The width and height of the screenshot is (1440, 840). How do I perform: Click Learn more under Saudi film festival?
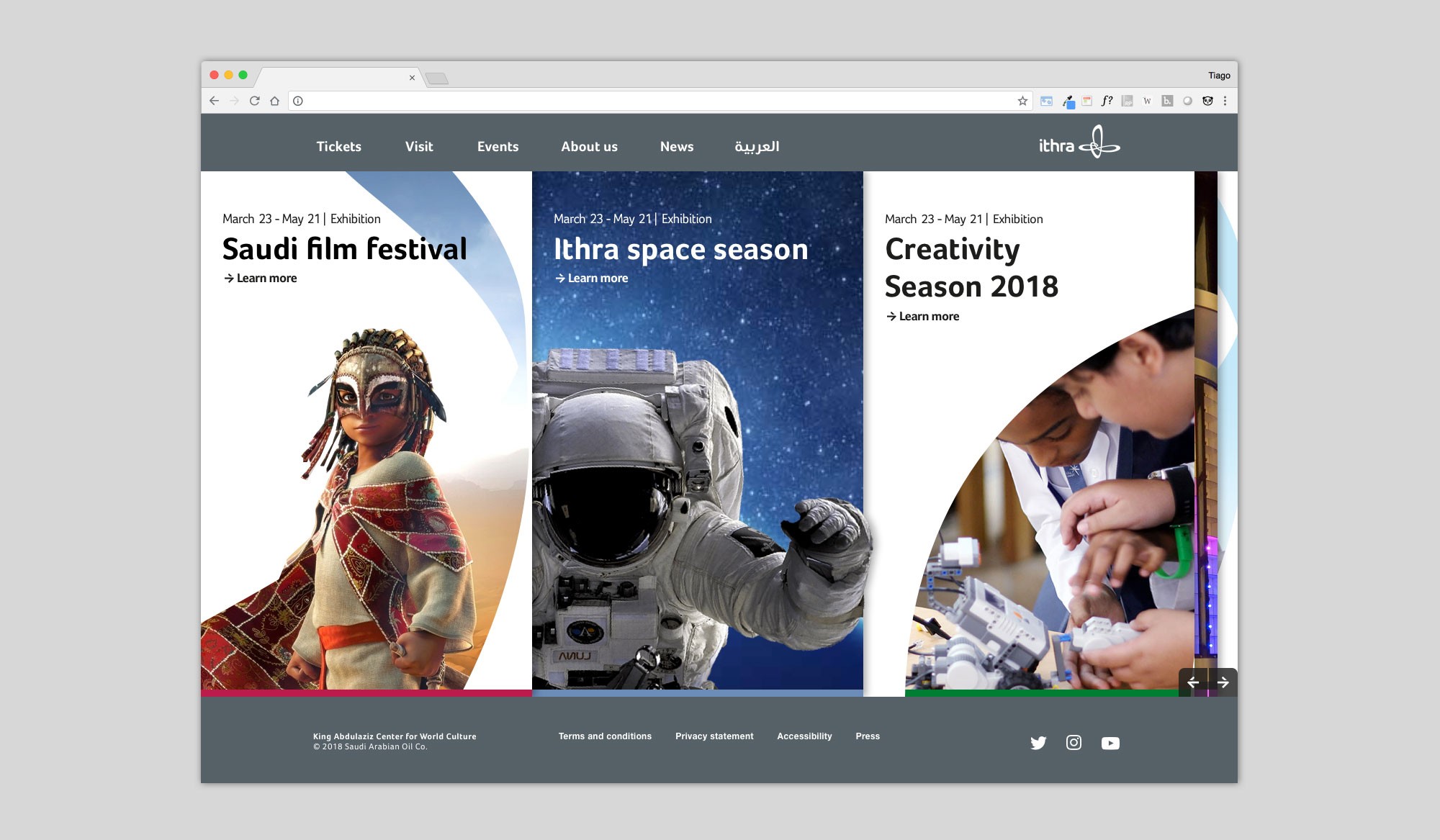point(260,279)
